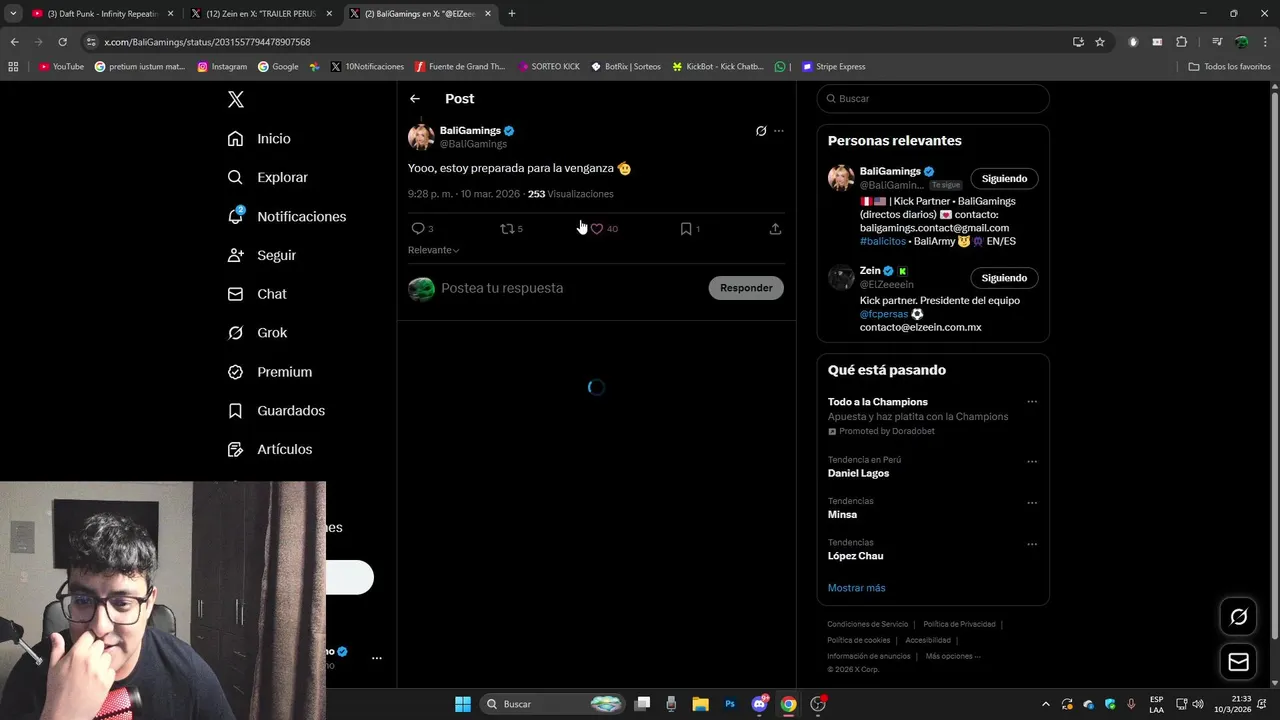Open the Stripe Express bookmark

(x=833, y=67)
